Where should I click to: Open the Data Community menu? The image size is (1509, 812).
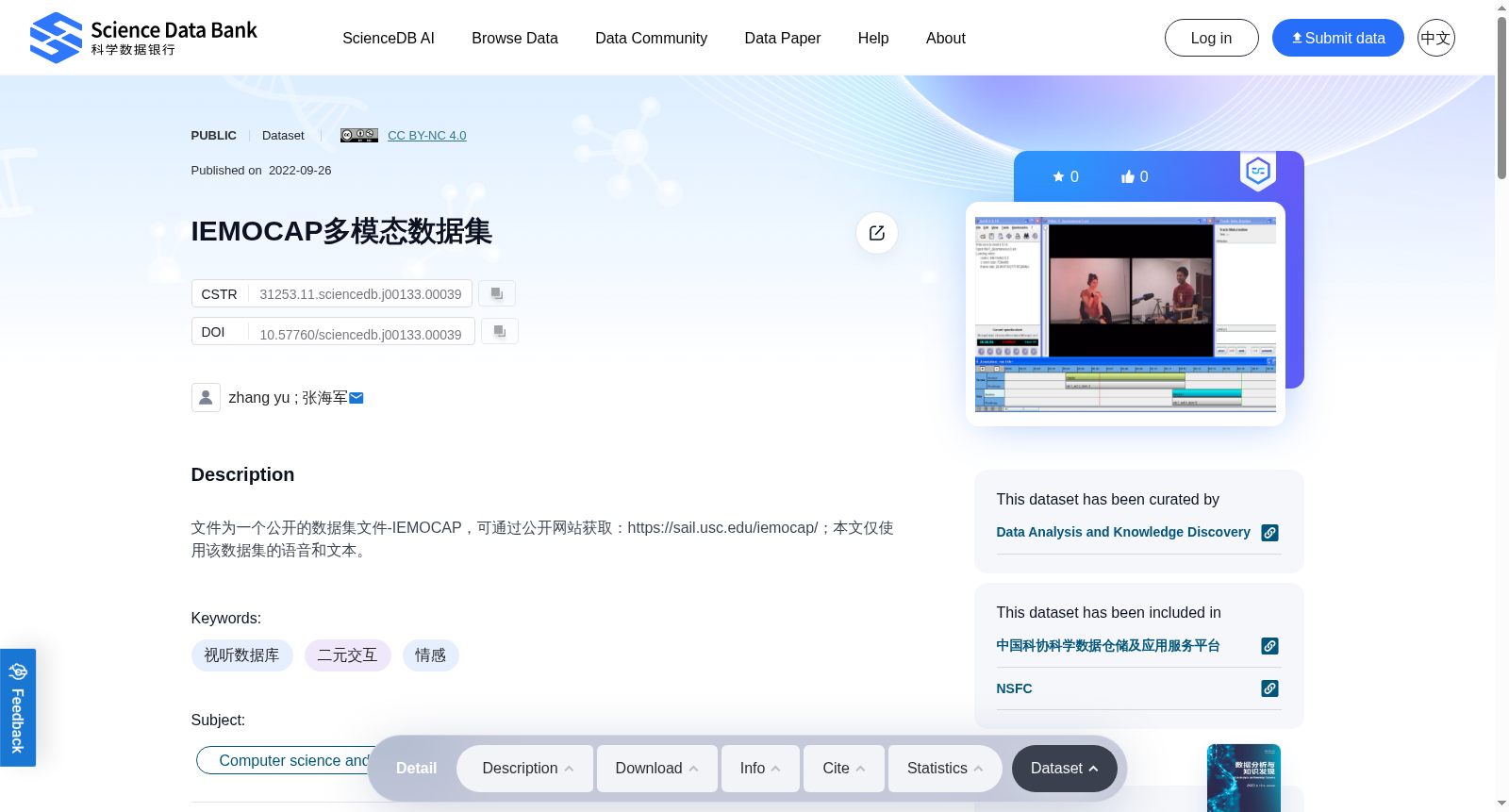(x=651, y=38)
